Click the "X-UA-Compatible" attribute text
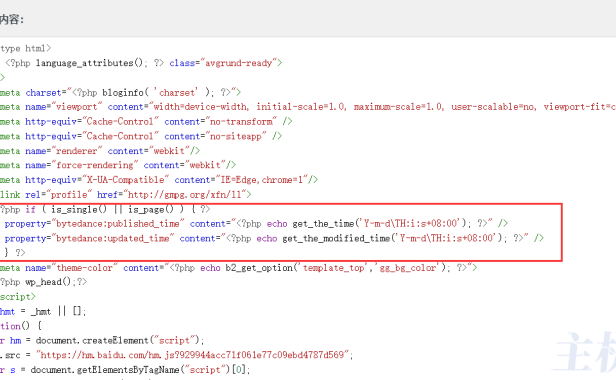The image size is (616, 380). click(x=126, y=180)
